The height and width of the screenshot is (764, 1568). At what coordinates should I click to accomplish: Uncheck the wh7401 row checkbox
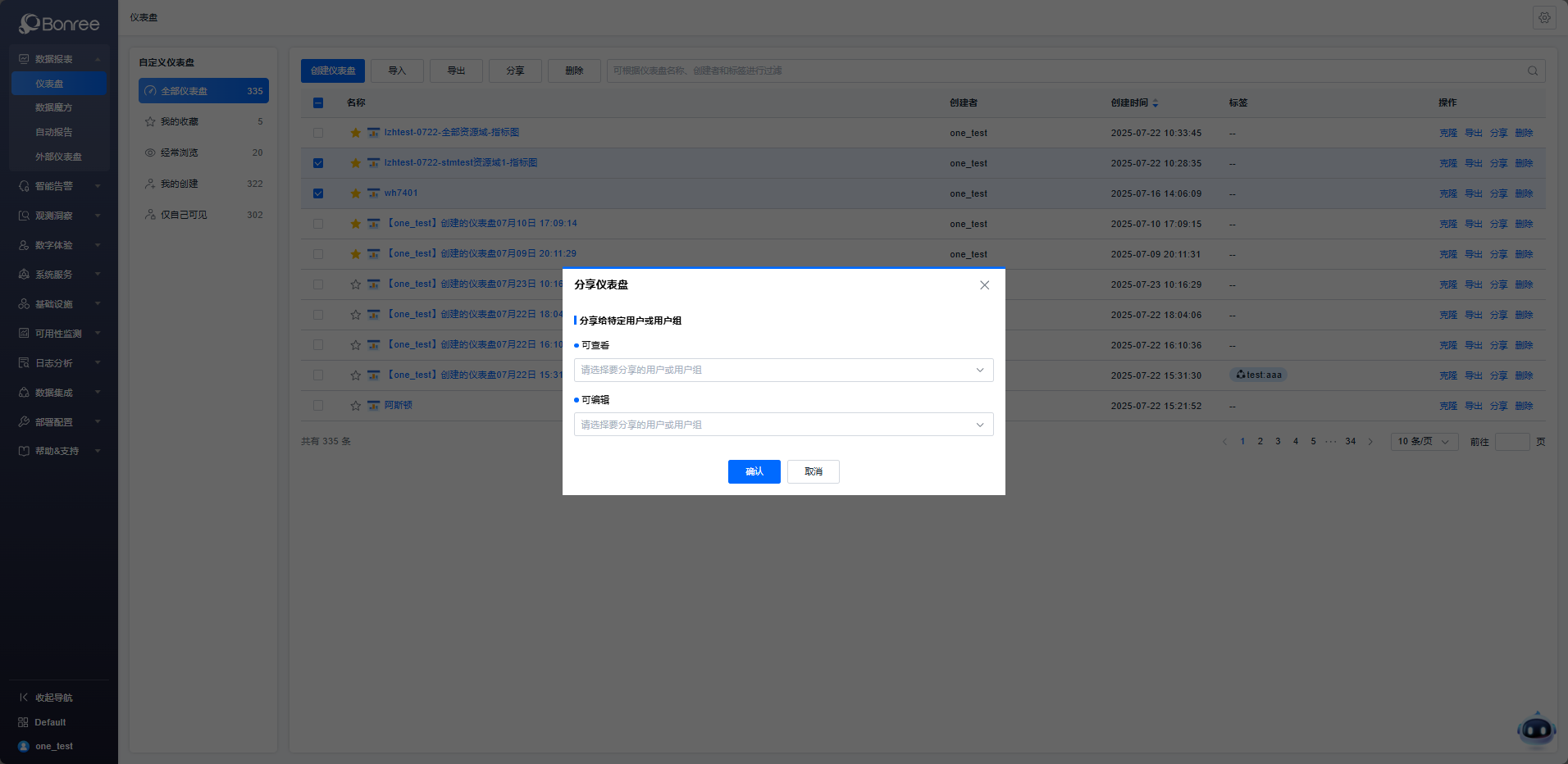click(x=318, y=193)
